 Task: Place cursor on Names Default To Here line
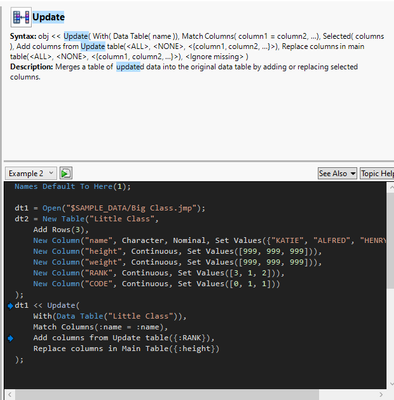point(73,186)
